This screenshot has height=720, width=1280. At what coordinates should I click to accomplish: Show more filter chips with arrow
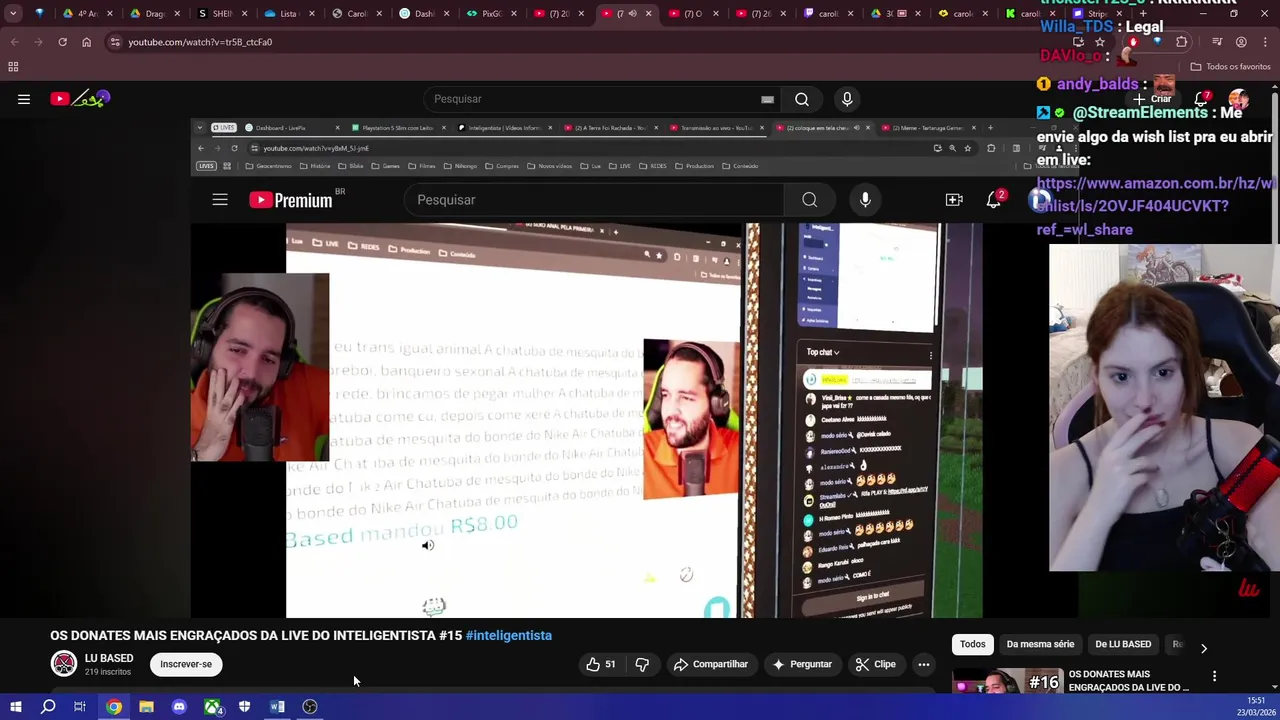(1203, 648)
